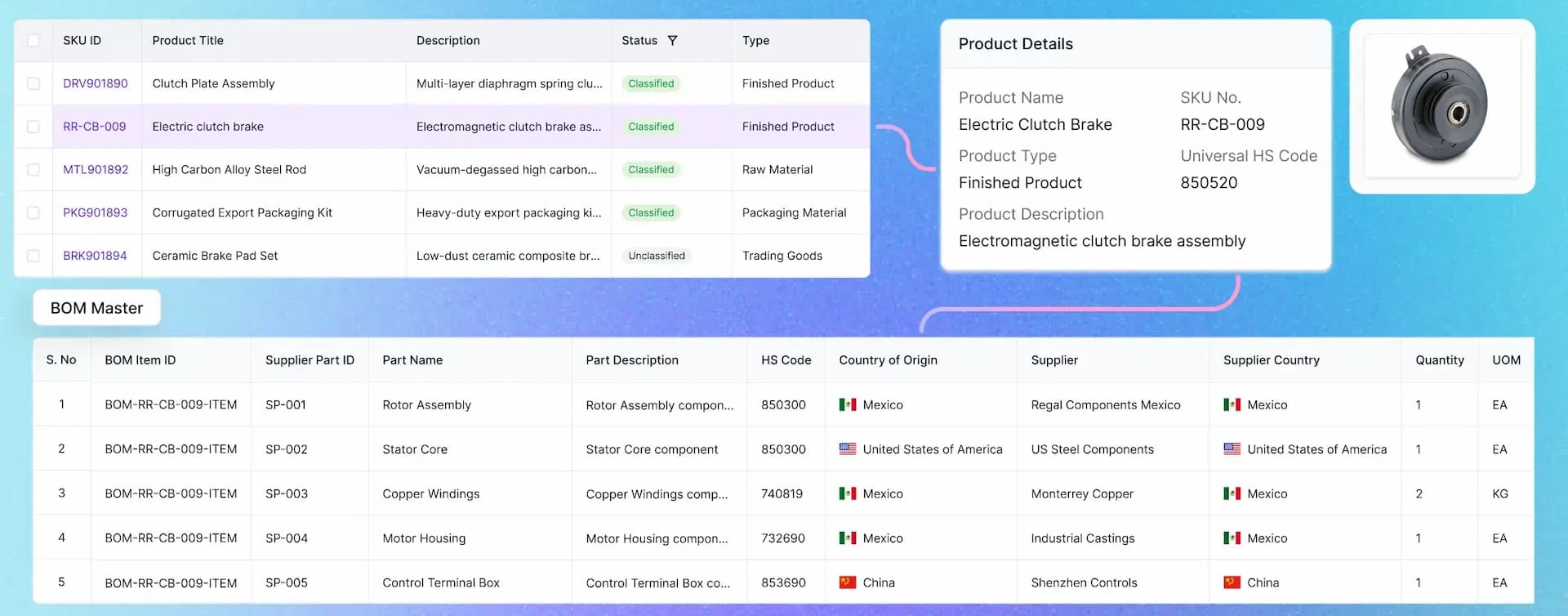Click Control Terminal Box part name
Screen dimensions: 1568x616
[441, 583]
